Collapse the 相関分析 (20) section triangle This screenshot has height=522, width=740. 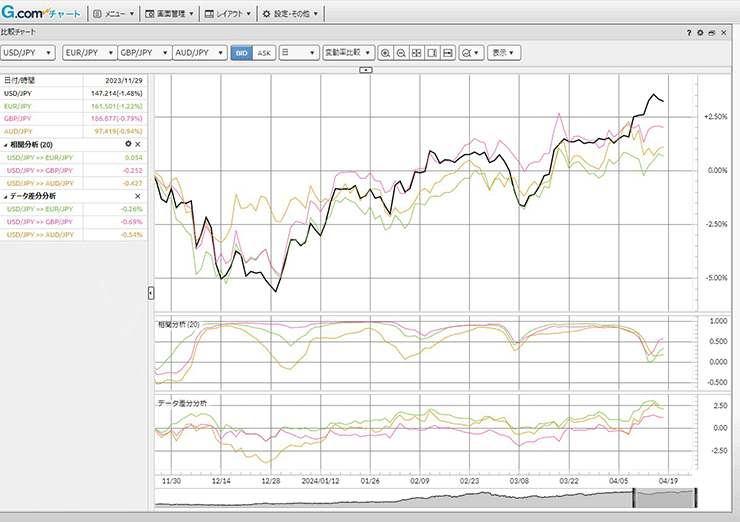click(x=5, y=145)
